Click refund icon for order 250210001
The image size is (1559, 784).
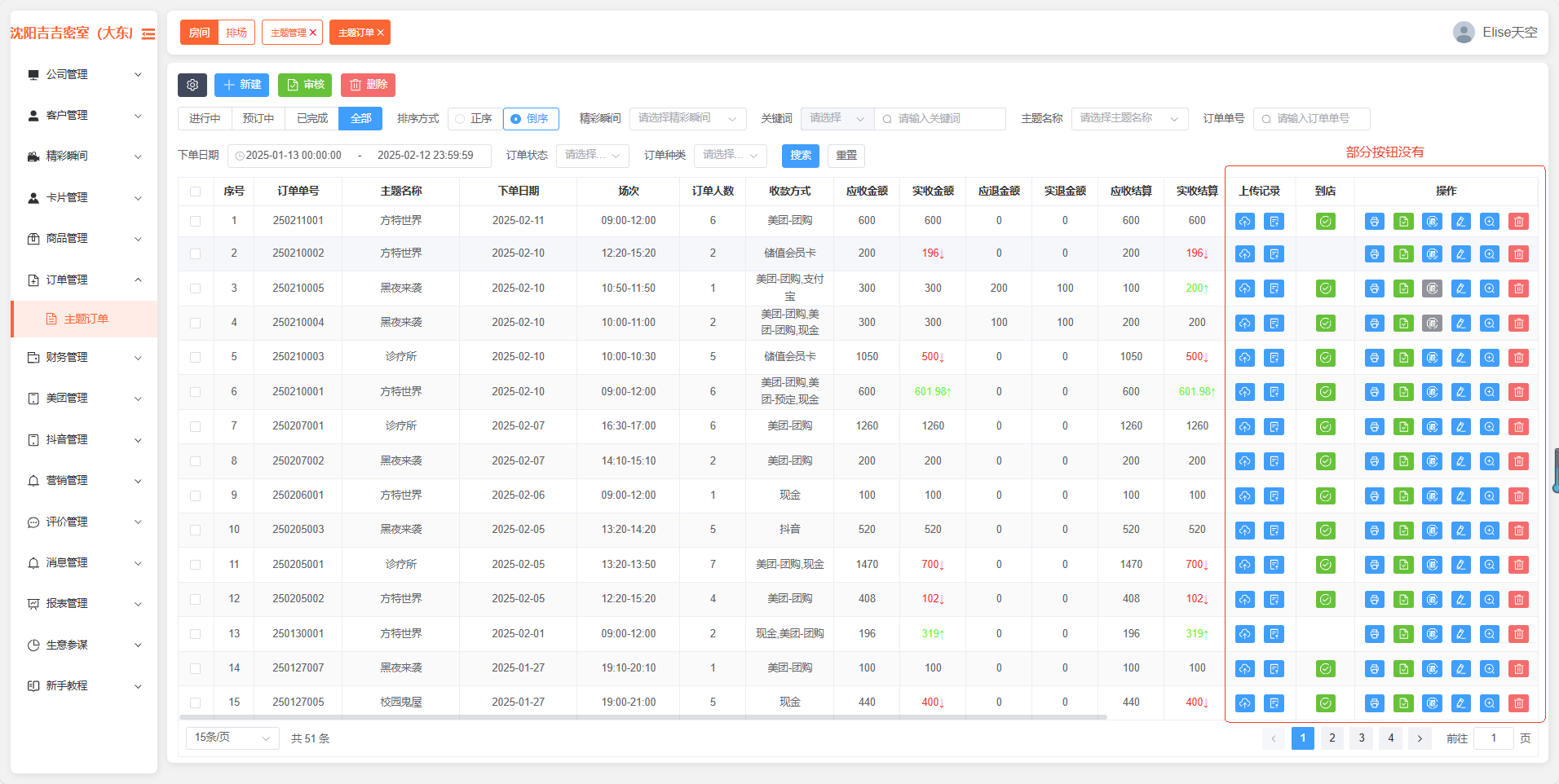click(x=1433, y=392)
